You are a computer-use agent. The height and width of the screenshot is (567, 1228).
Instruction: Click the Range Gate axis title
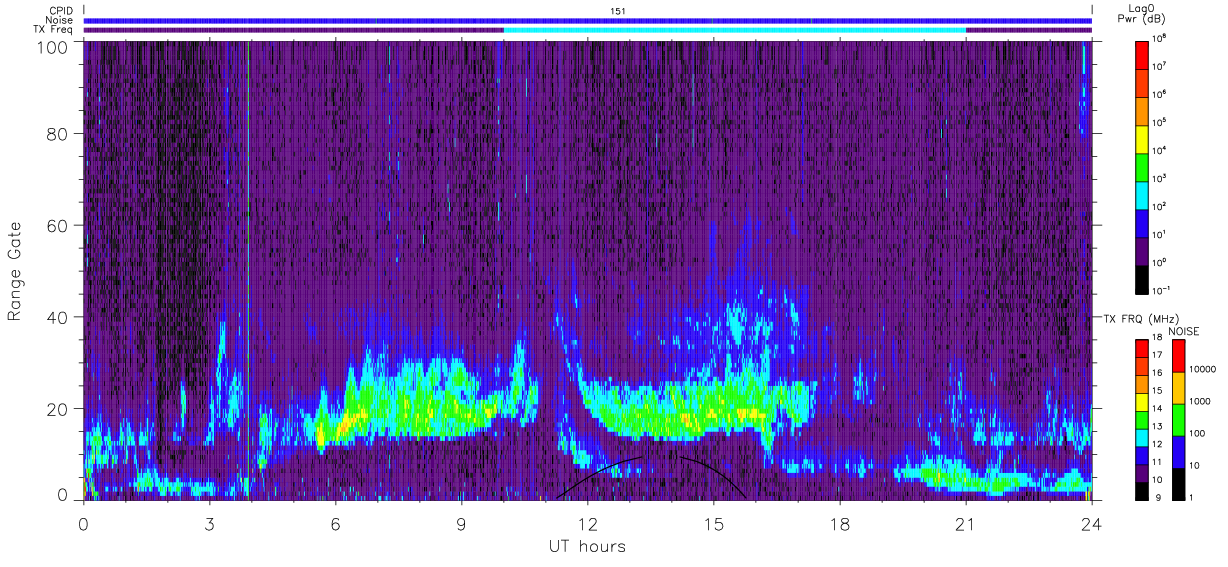click(15, 272)
